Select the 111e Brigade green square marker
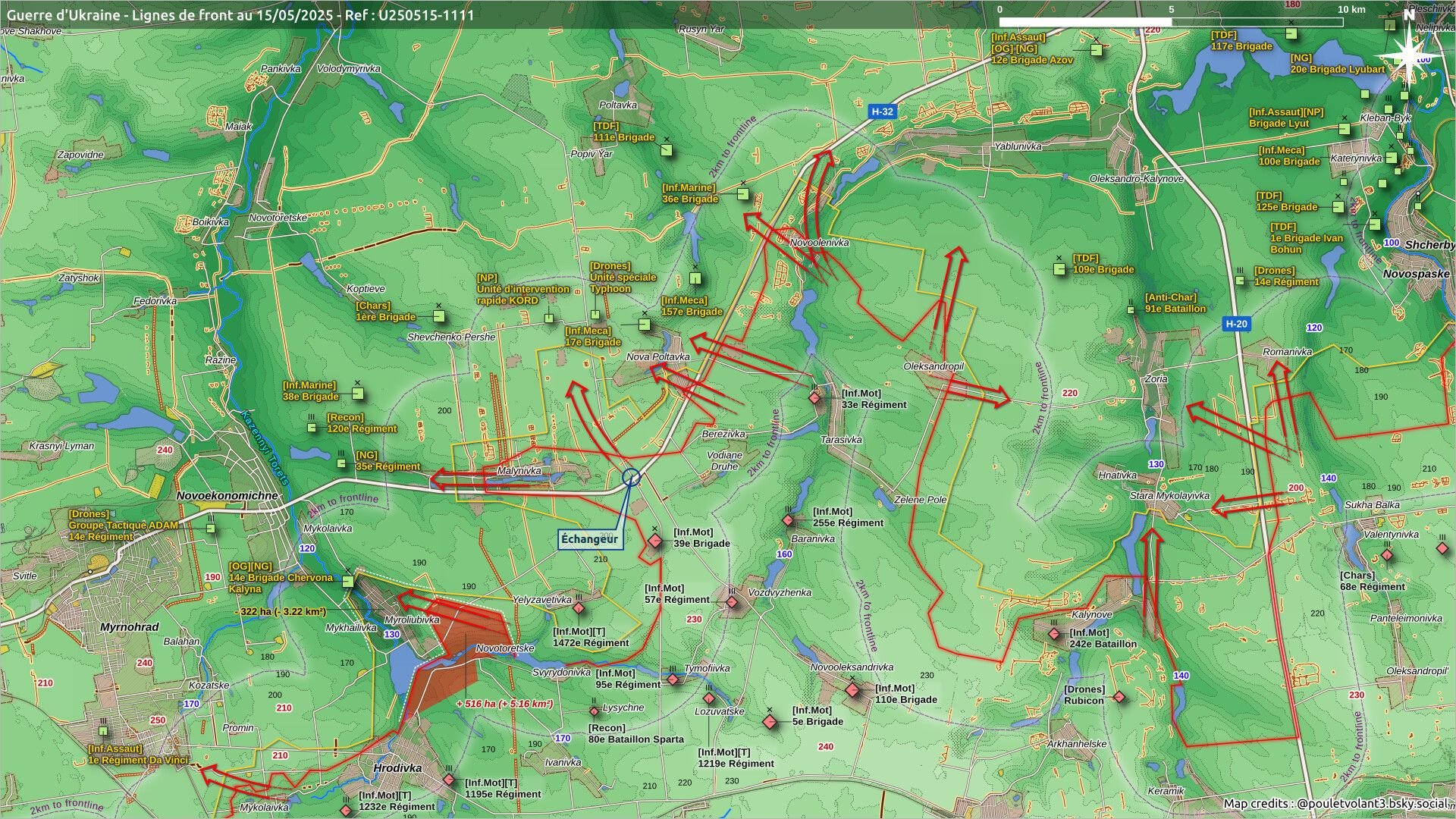This screenshot has height=819, width=1456. click(666, 149)
